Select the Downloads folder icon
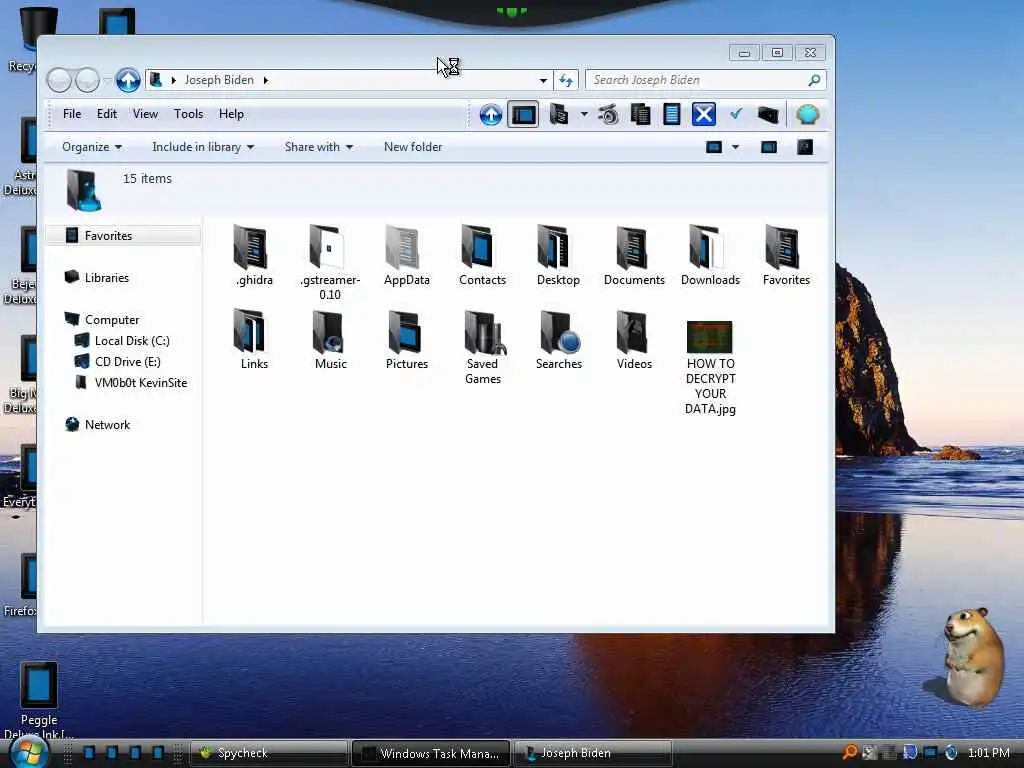The image size is (1024, 768). [x=706, y=247]
